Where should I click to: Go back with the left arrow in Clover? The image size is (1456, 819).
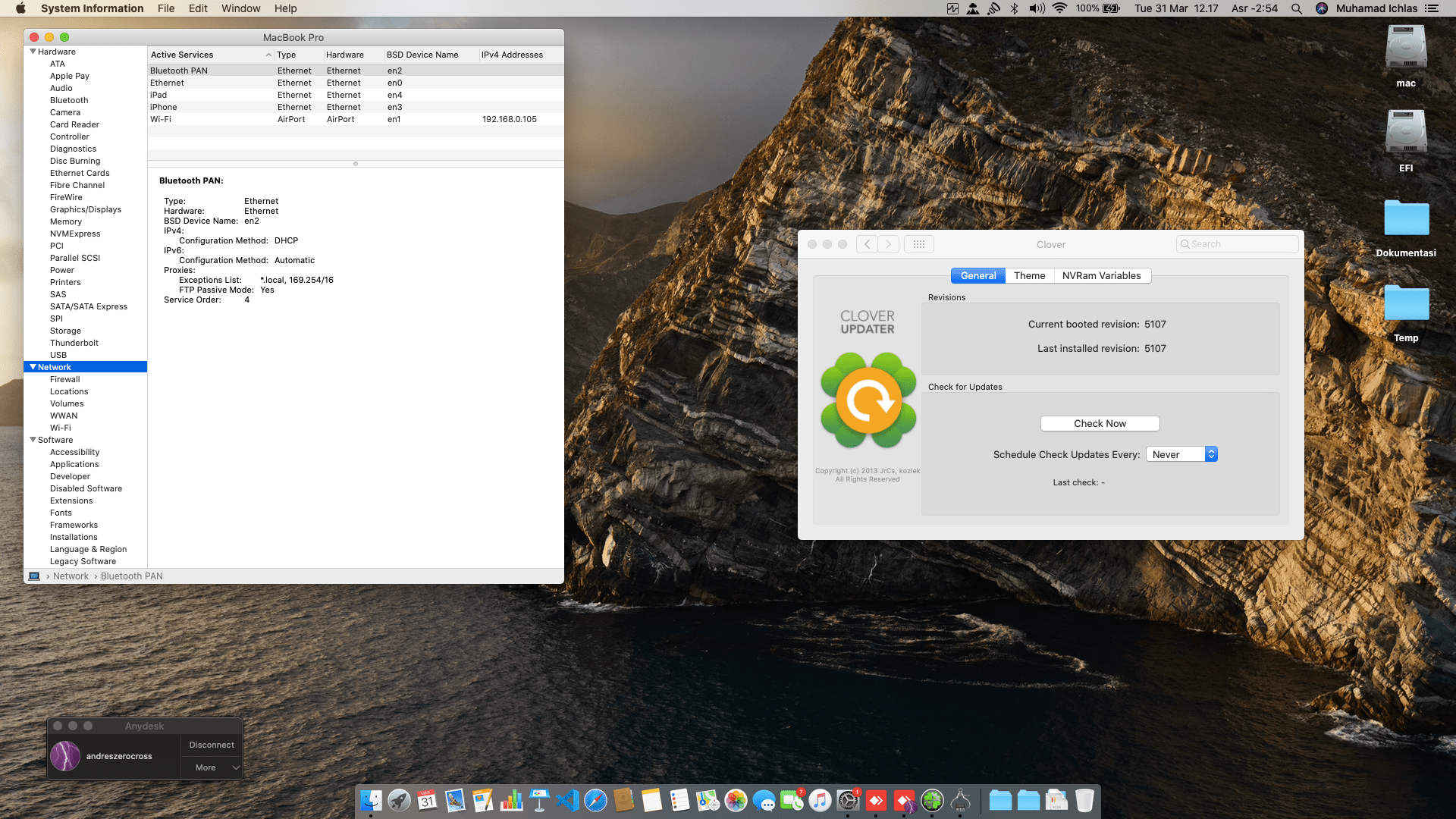click(867, 244)
